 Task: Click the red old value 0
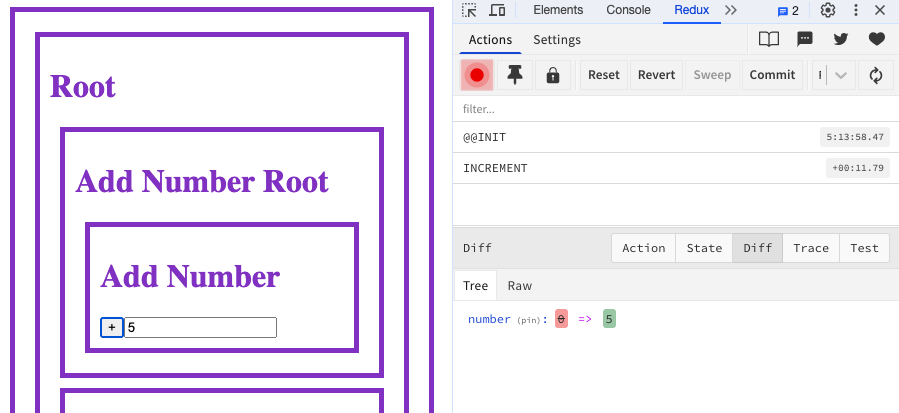point(561,320)
